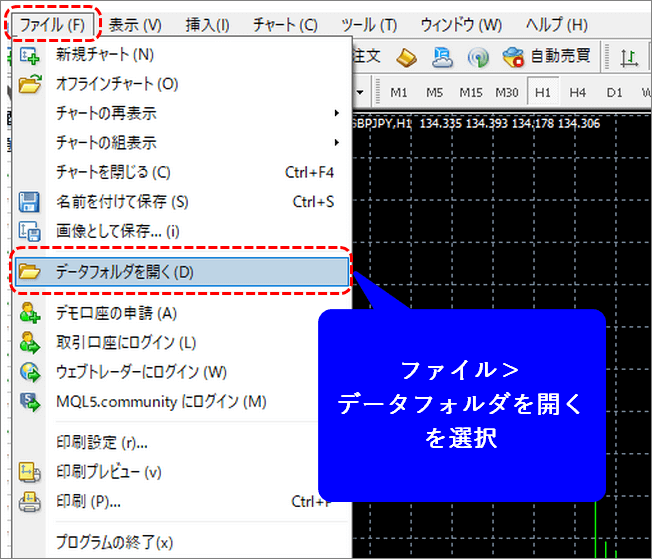This screenshot has width=652, height=559.
Task: Choose 印刷プレビュー (v) entry
Action: click(x=180, y=472)
